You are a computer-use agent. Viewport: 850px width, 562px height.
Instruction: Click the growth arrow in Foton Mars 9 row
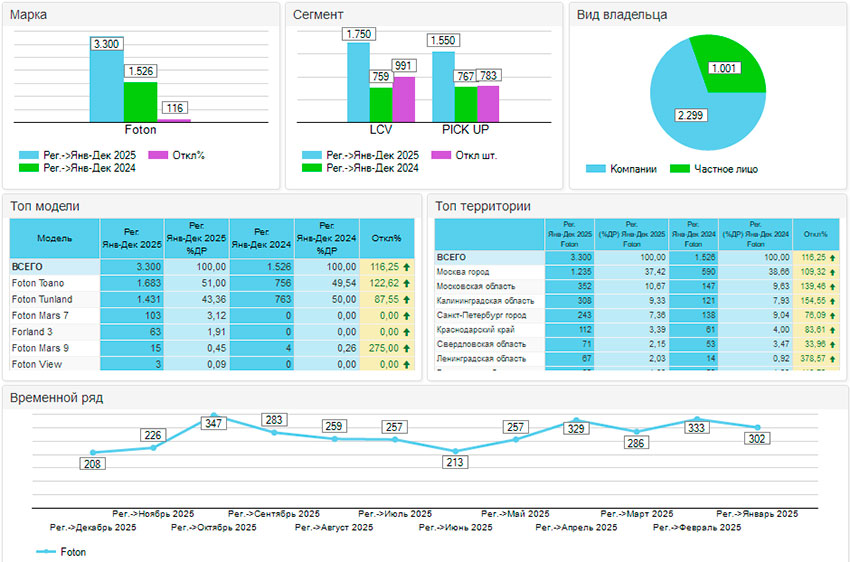(408, 348)
